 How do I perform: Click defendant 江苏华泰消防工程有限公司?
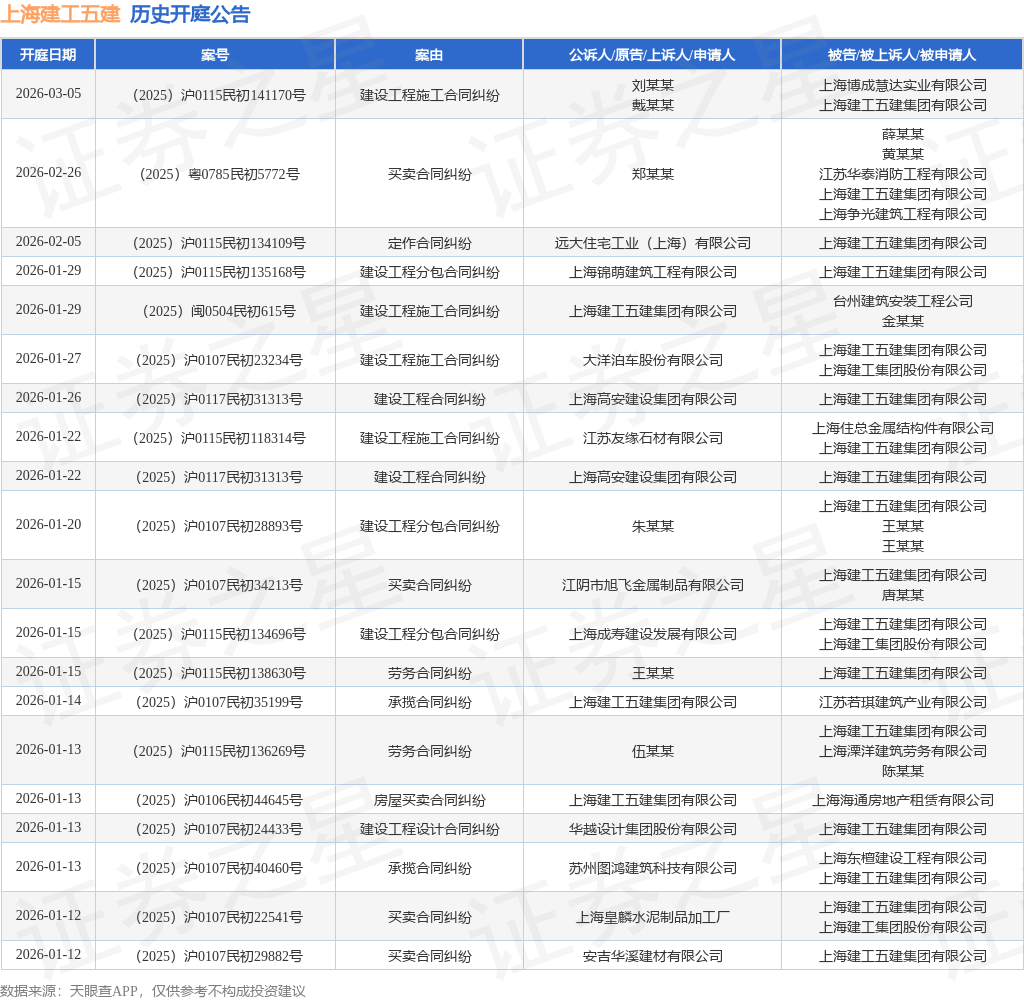(x=903, y=174)
